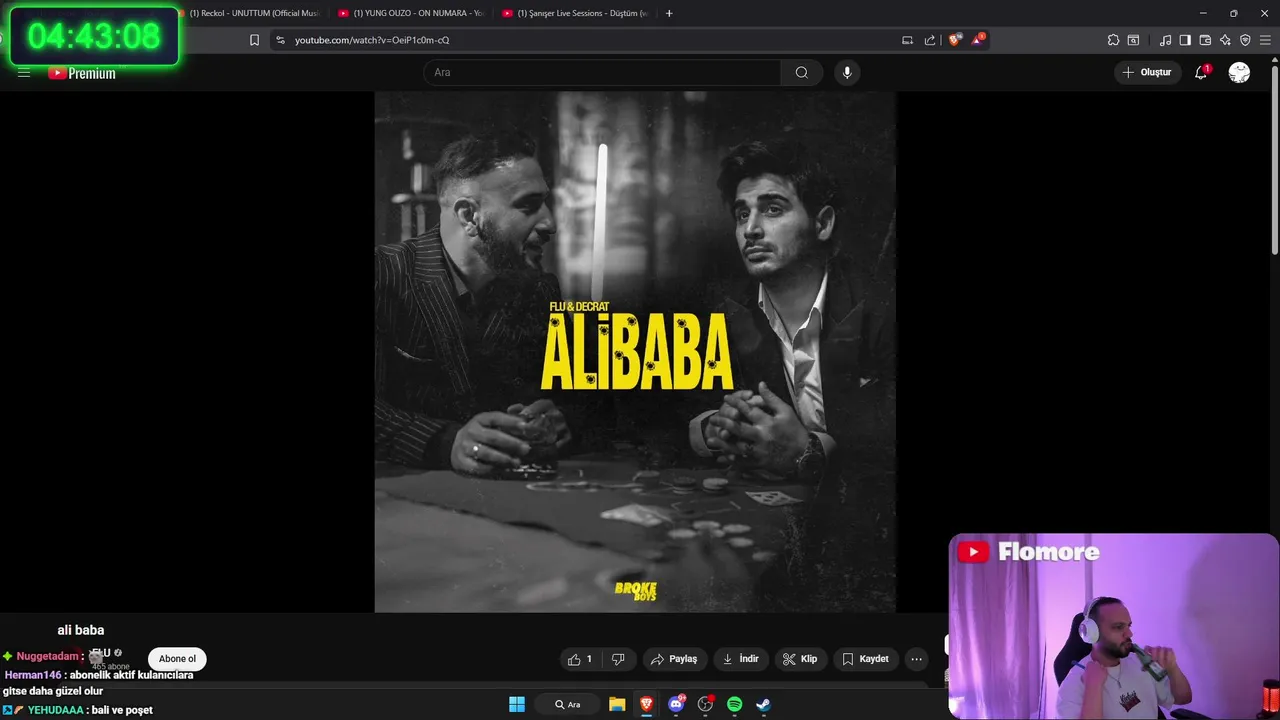Switch to YUNG OUZO - ON NUMARA tab
Screen dimensions: 1280x720
click(x=410, y=13)
